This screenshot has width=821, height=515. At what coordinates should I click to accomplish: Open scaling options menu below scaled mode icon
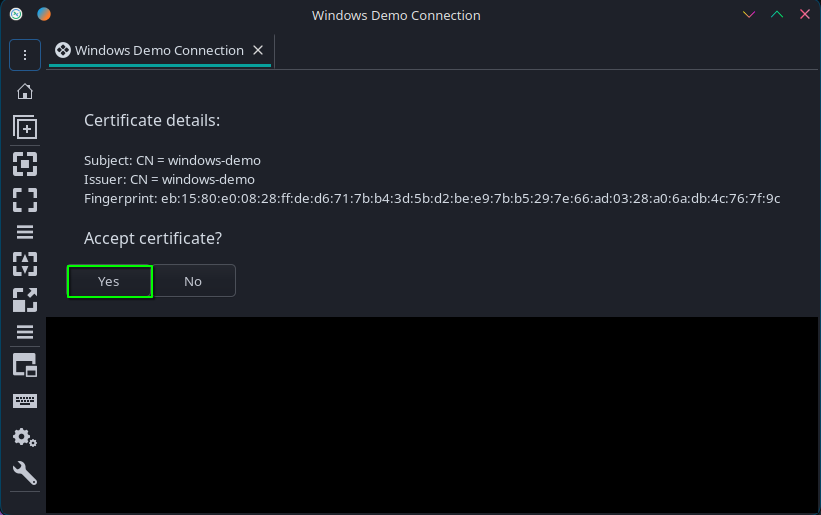25,332
